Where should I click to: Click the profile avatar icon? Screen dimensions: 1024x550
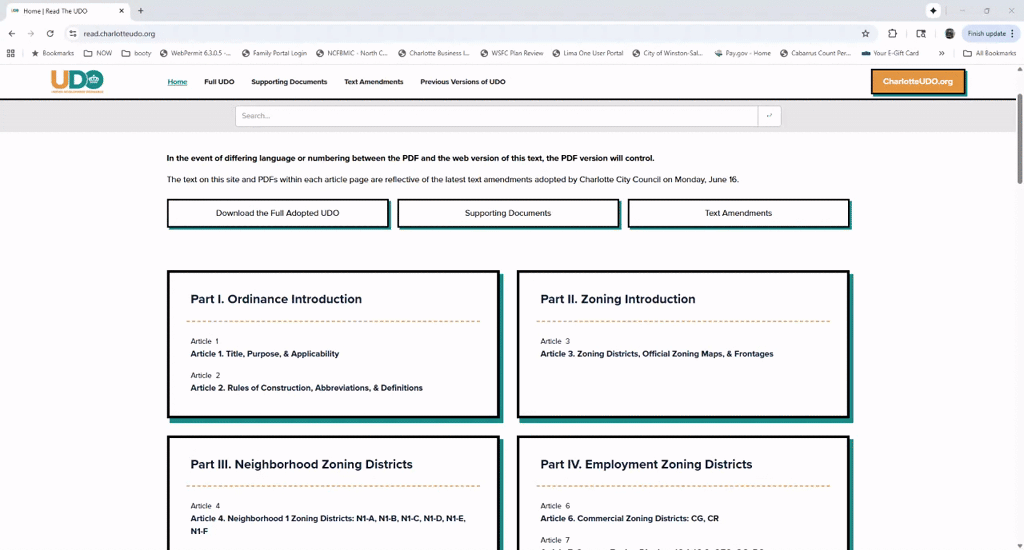950,33
